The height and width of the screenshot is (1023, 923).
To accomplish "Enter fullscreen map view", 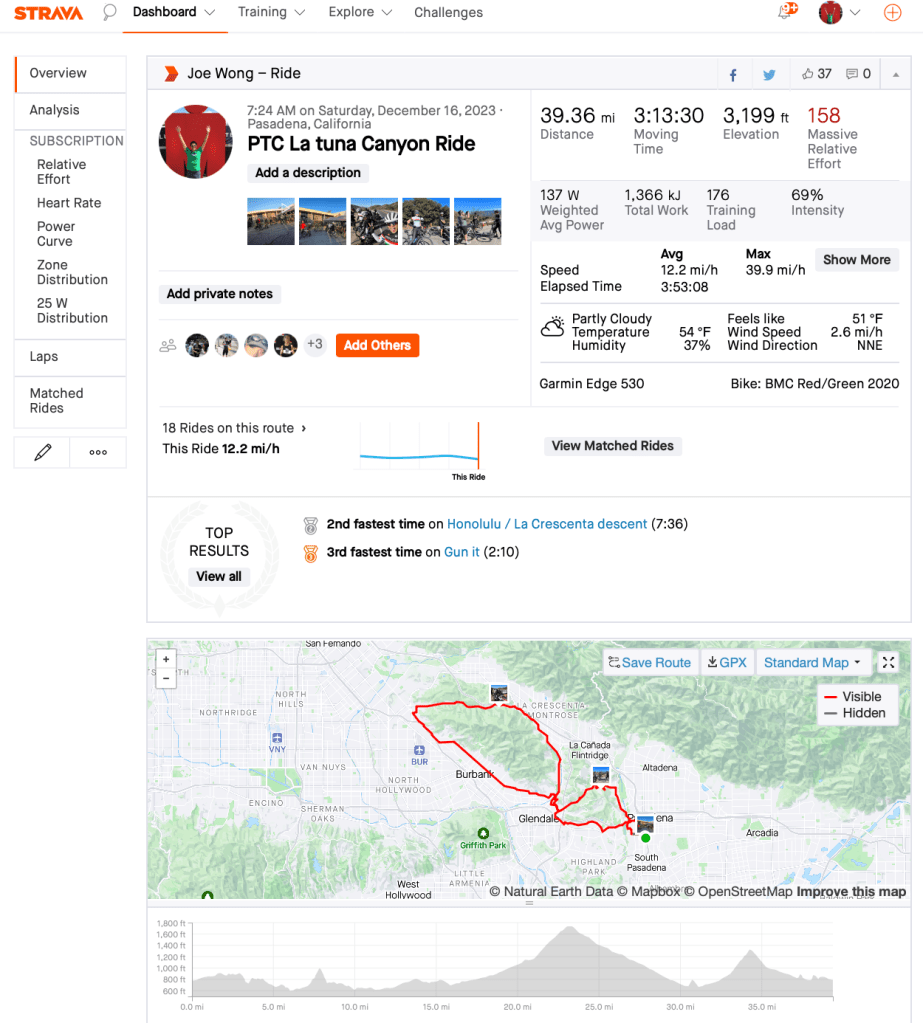I will tap(888, 662).
